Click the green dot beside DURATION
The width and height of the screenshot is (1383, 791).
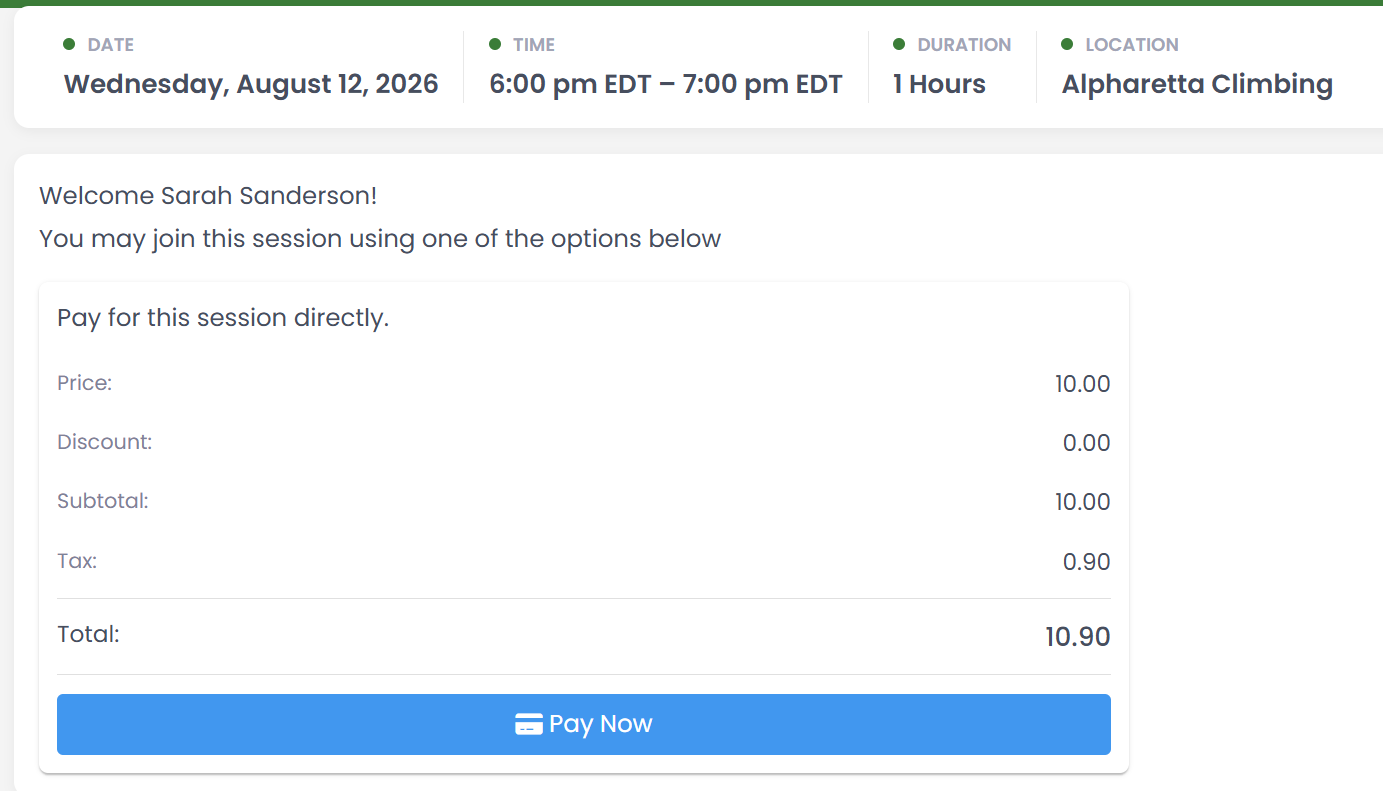(x=899, y=44)
